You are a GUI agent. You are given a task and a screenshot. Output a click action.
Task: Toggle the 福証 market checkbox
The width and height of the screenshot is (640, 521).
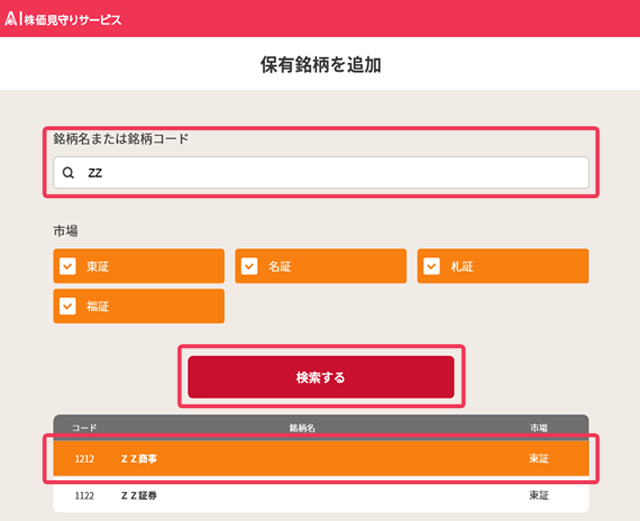[x=68, y=306]
